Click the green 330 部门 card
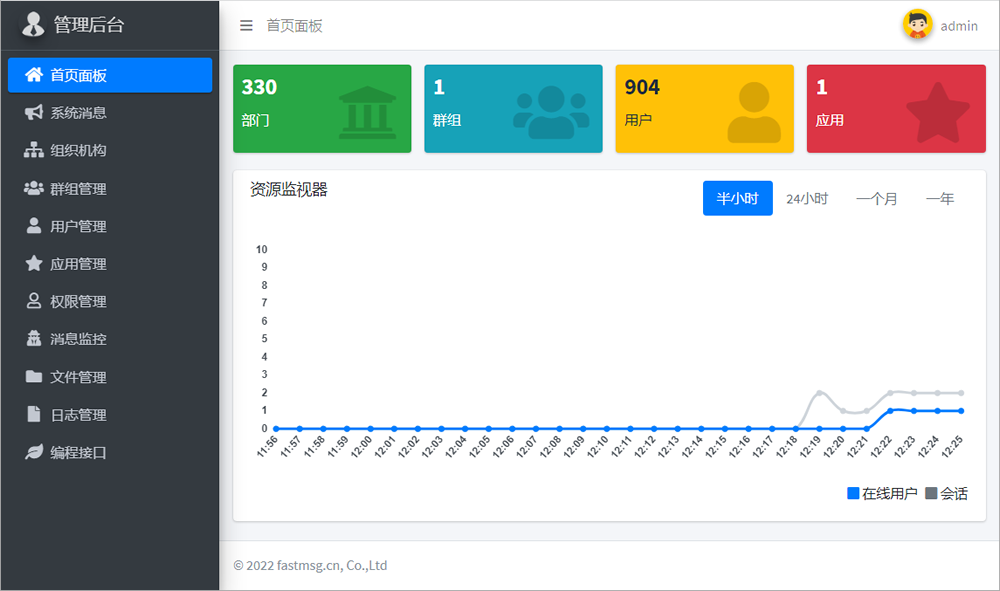Viewport: 1000px width, 591px height. (322, 108)
